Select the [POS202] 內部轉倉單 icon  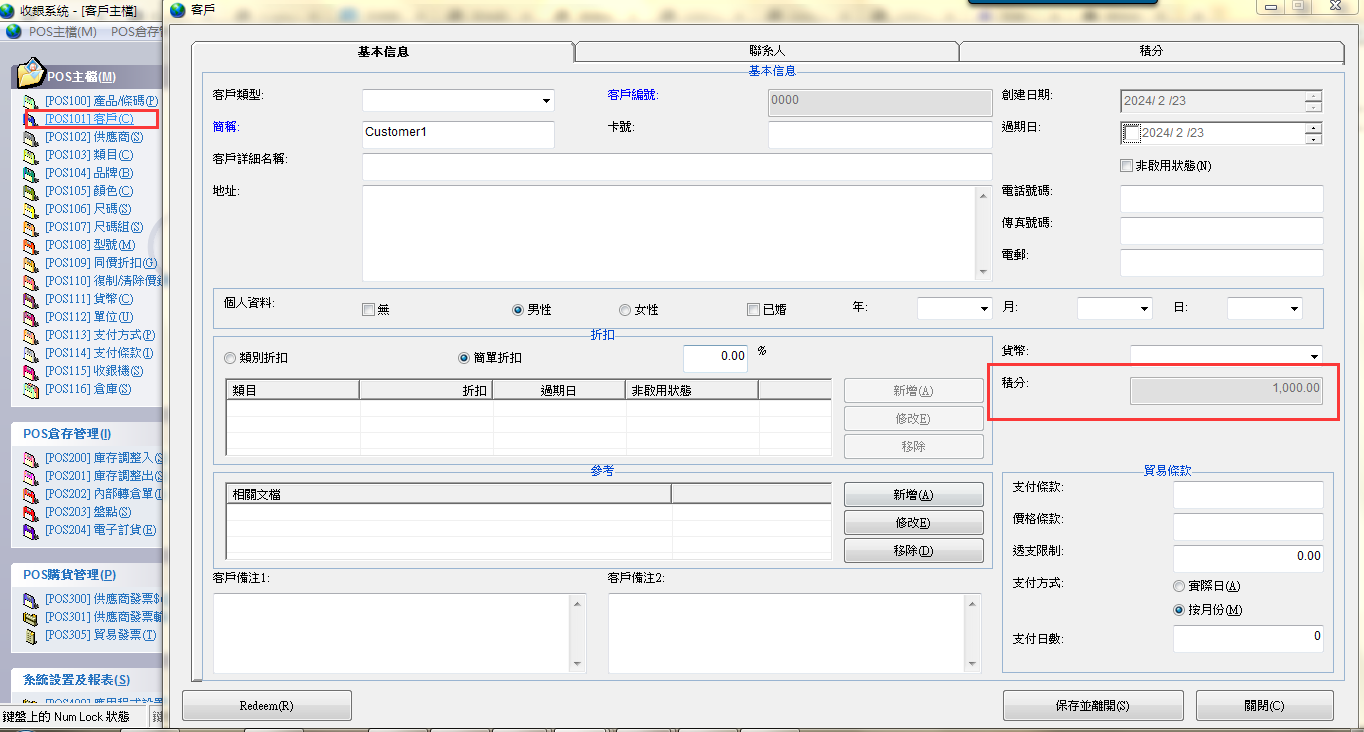pos(31,494)
